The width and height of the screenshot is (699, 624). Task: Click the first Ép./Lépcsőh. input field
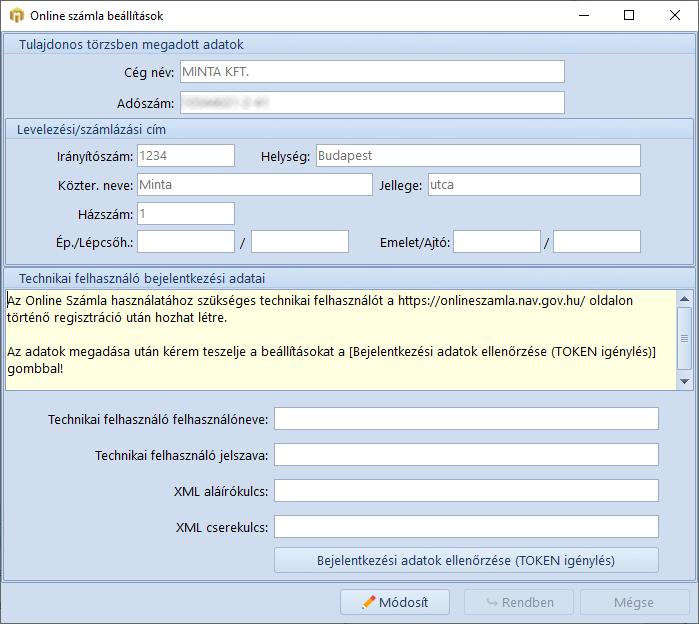point(185,242)
